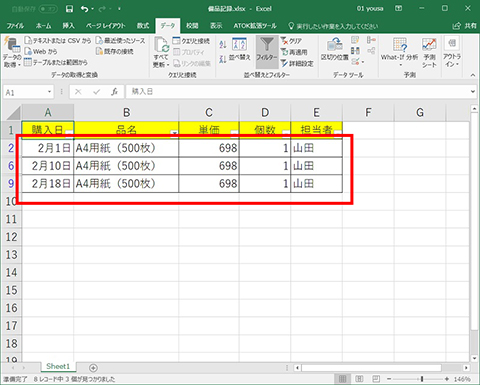480x385 pixels.
Task: Open the ファイル tab
Action: point(15,26)
